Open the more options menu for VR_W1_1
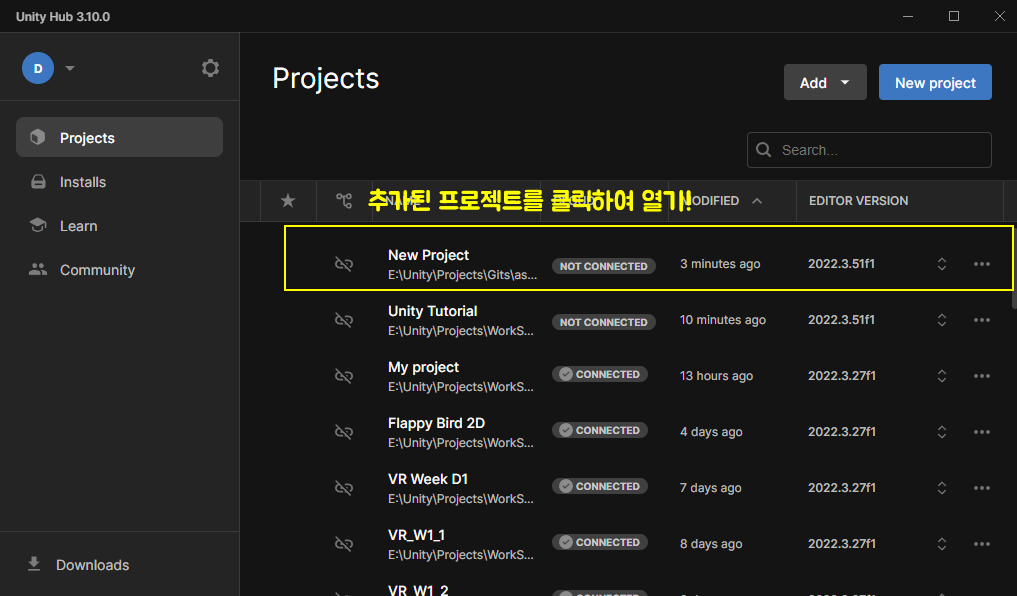 pyautogui.click(x=982, y=544)
